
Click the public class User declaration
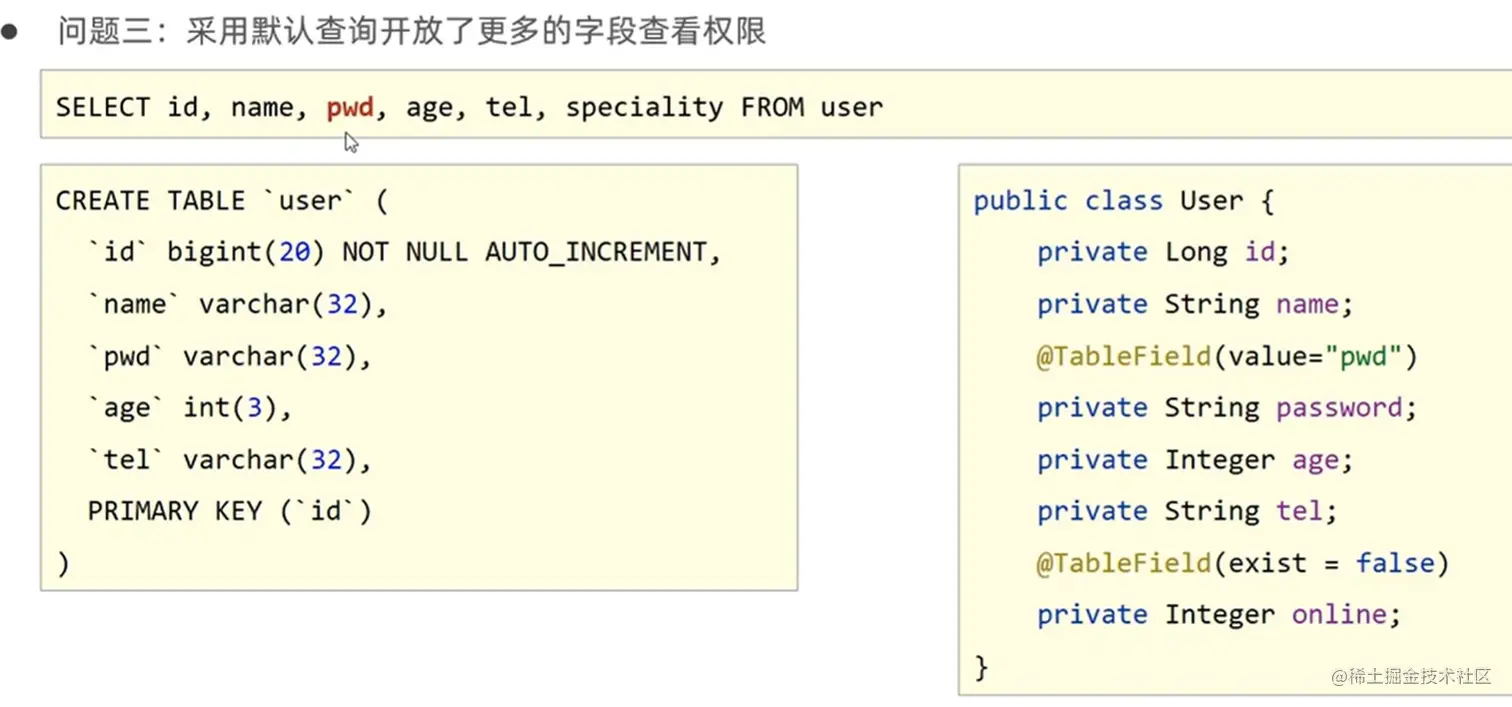pos(1123,201)
